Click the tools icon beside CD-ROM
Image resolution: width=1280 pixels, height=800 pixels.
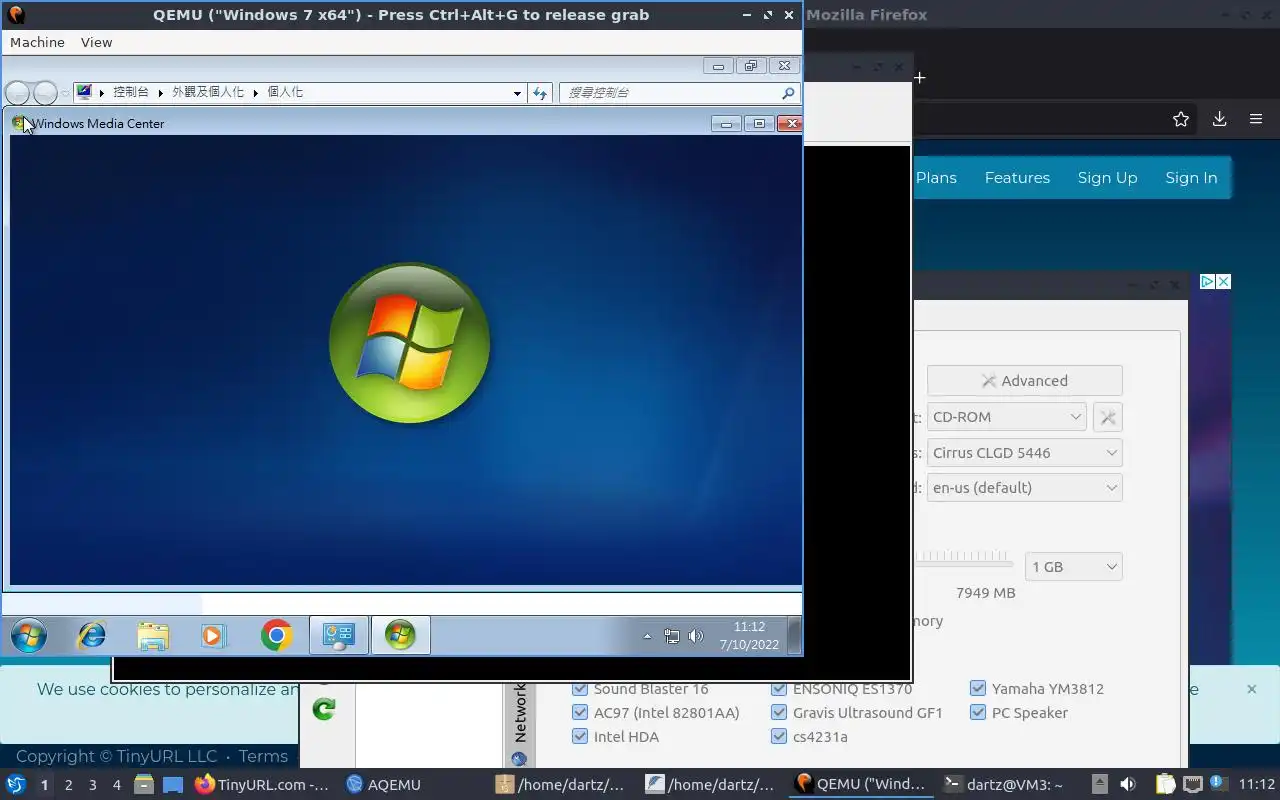(1107, 417)
